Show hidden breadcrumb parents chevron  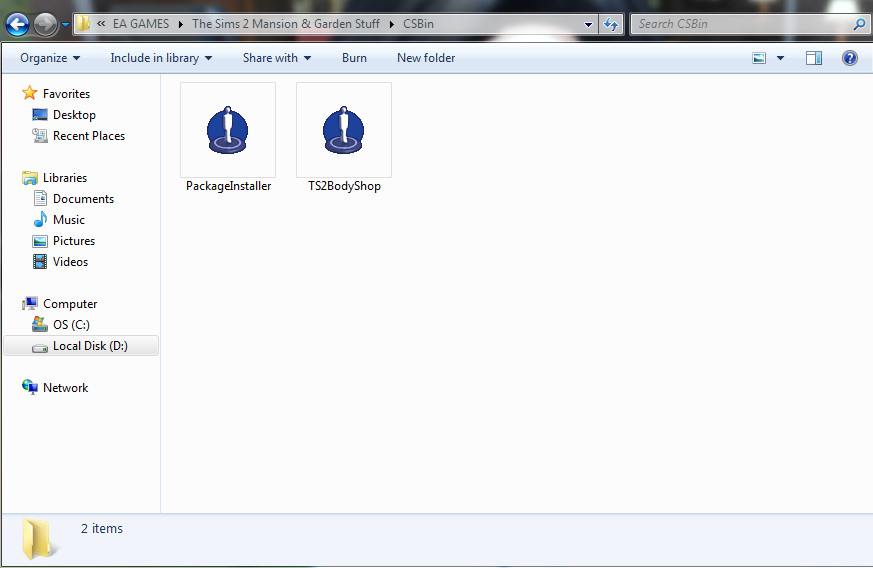(x=101, y=24)
